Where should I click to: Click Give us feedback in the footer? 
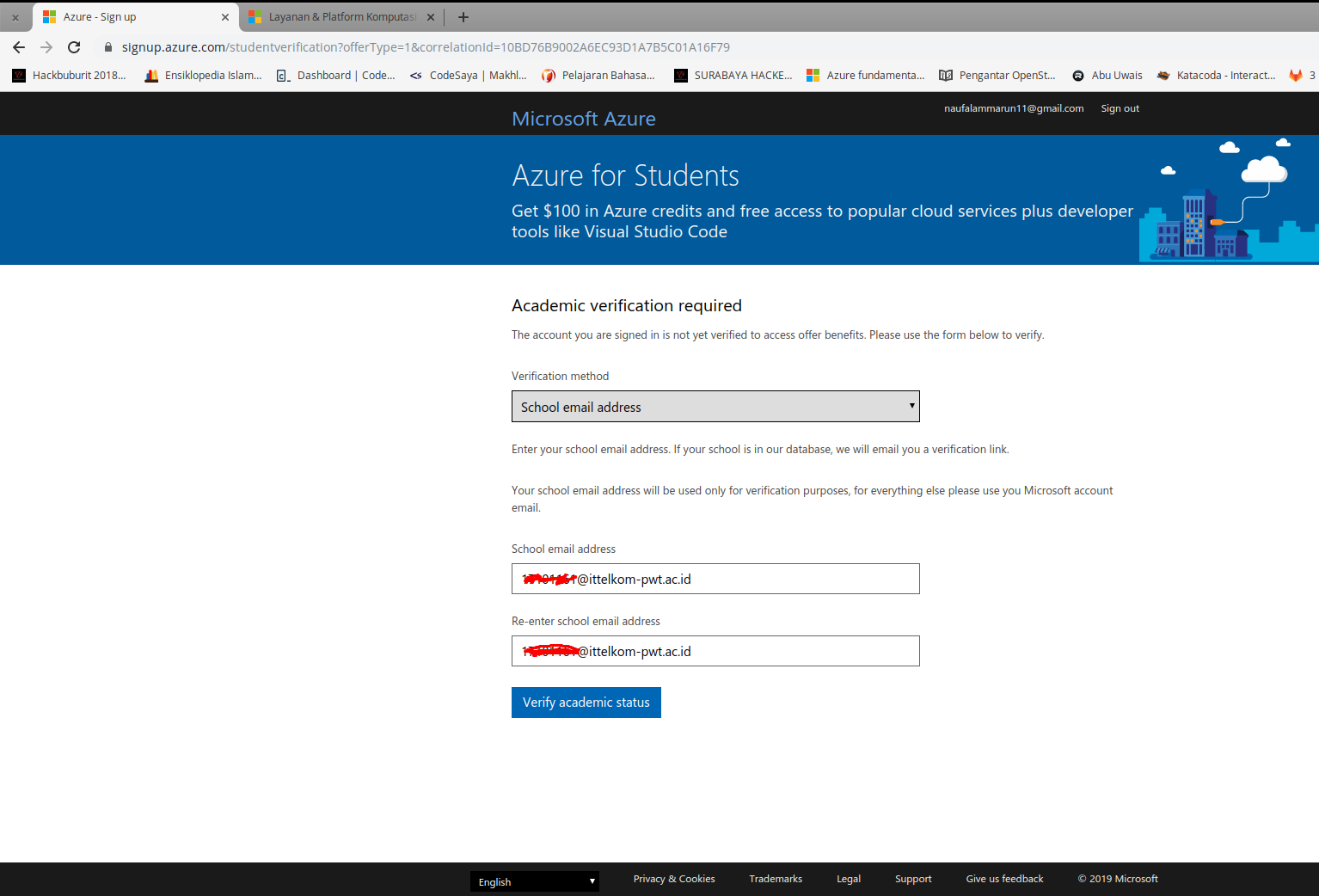coord(1004,879)
